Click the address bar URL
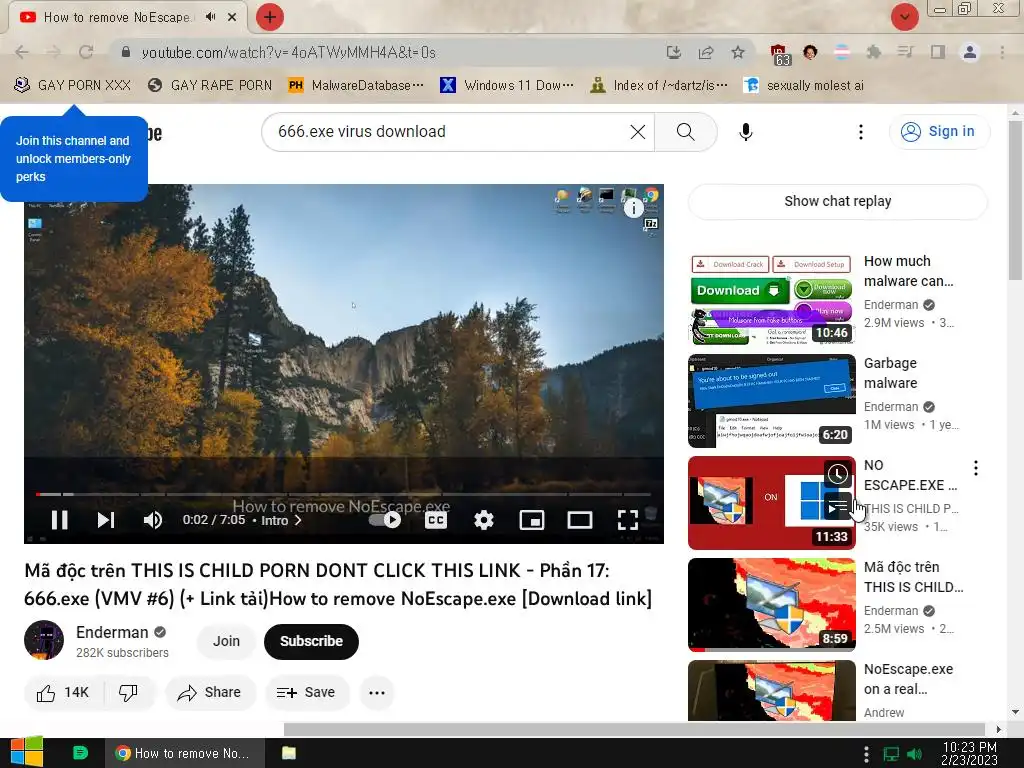Image resolution: width=1024 pixels, height=768 pixels. pyautogui.click(x=289, y=52)
